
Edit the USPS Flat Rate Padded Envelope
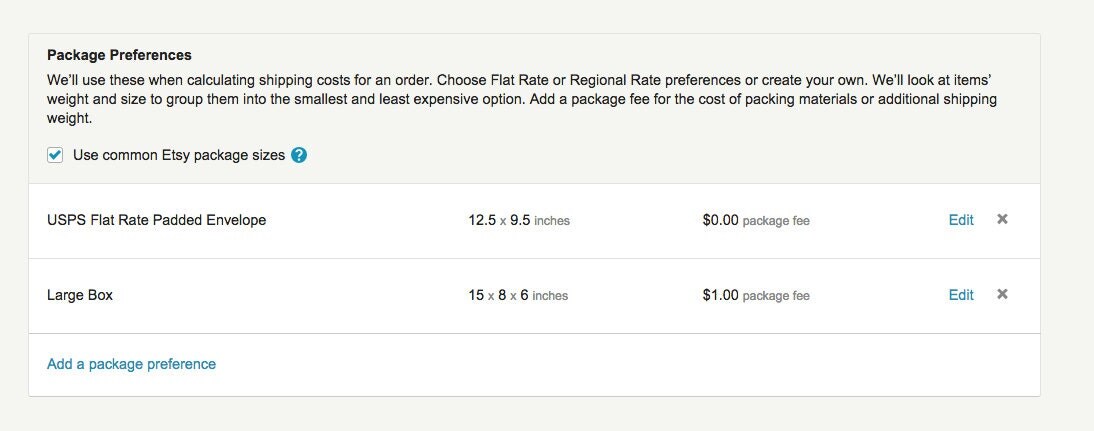tap(961, 220)
